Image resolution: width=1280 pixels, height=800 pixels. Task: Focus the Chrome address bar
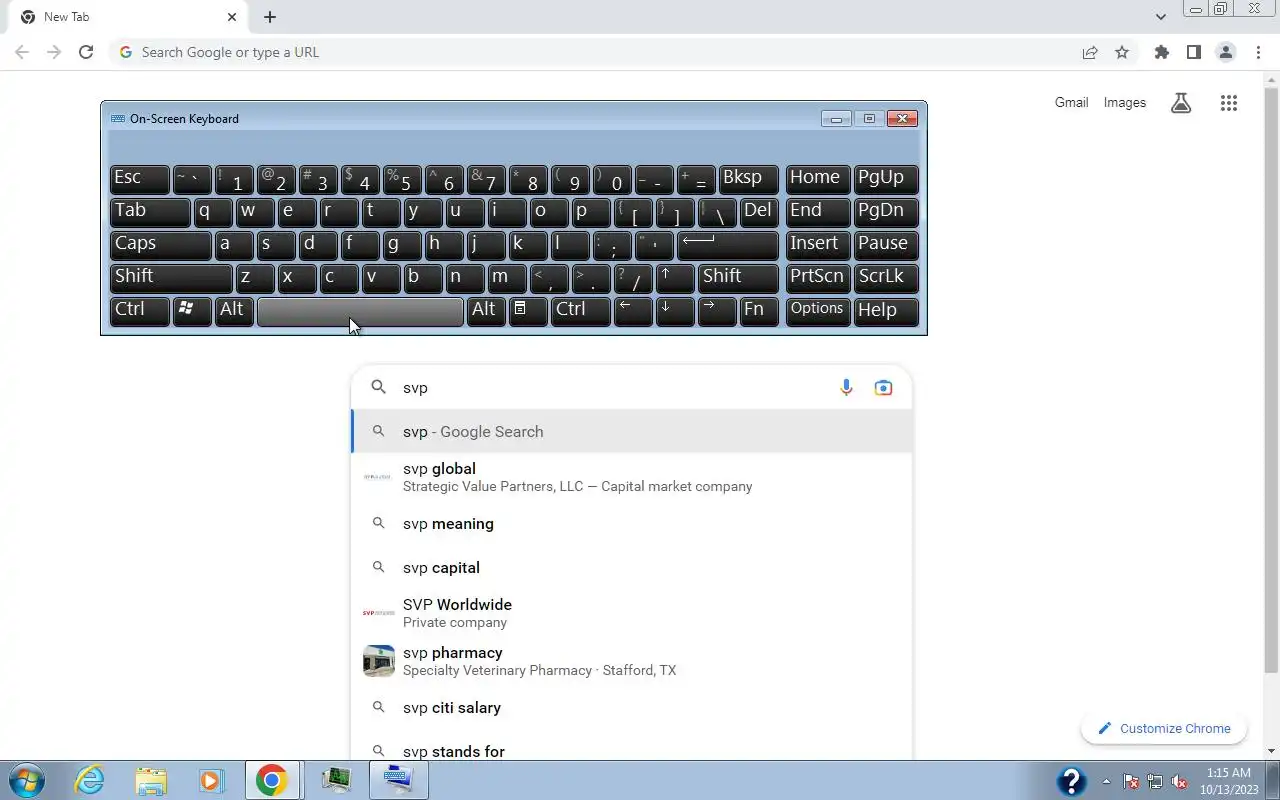(x=600, y=52)
